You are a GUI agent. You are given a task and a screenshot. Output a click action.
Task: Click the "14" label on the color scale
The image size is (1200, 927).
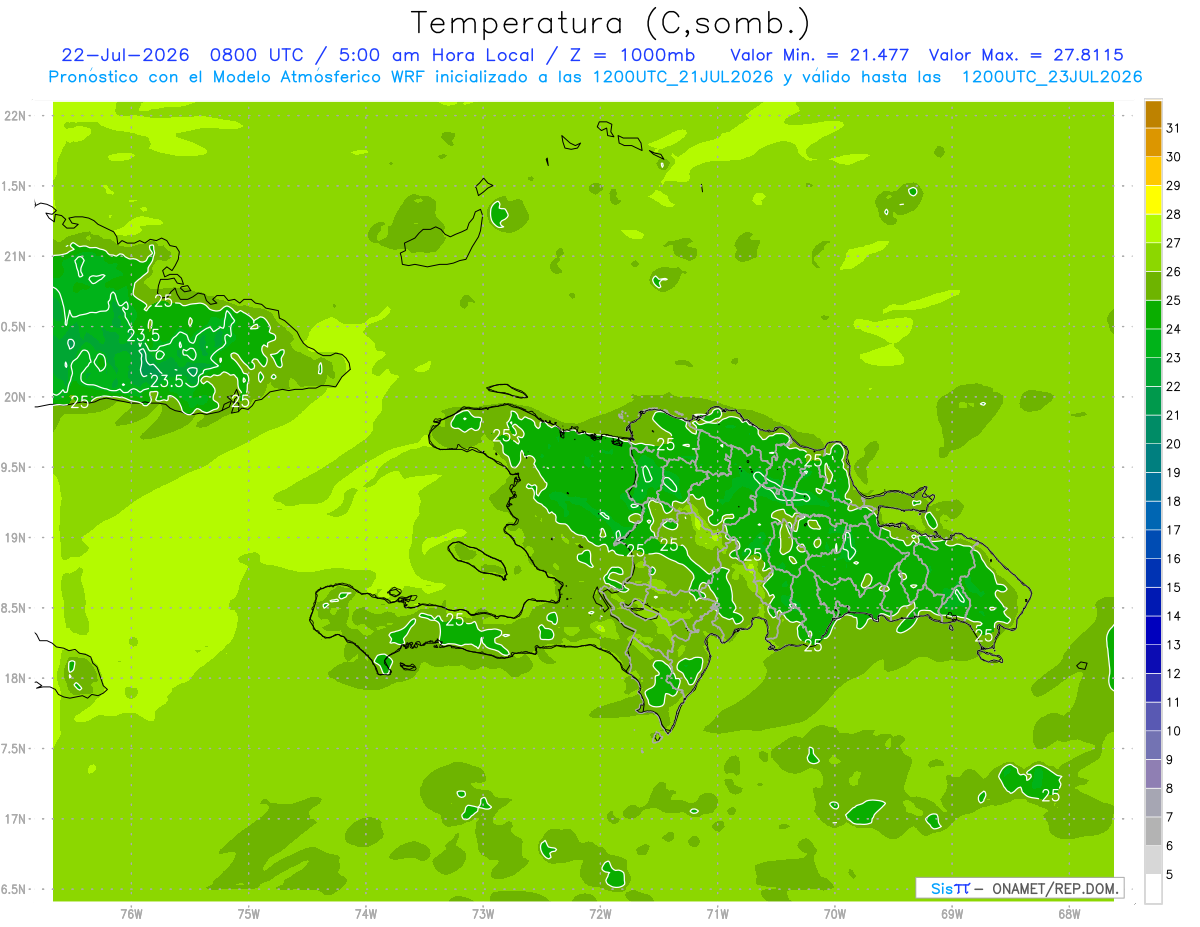(1173, 616)
